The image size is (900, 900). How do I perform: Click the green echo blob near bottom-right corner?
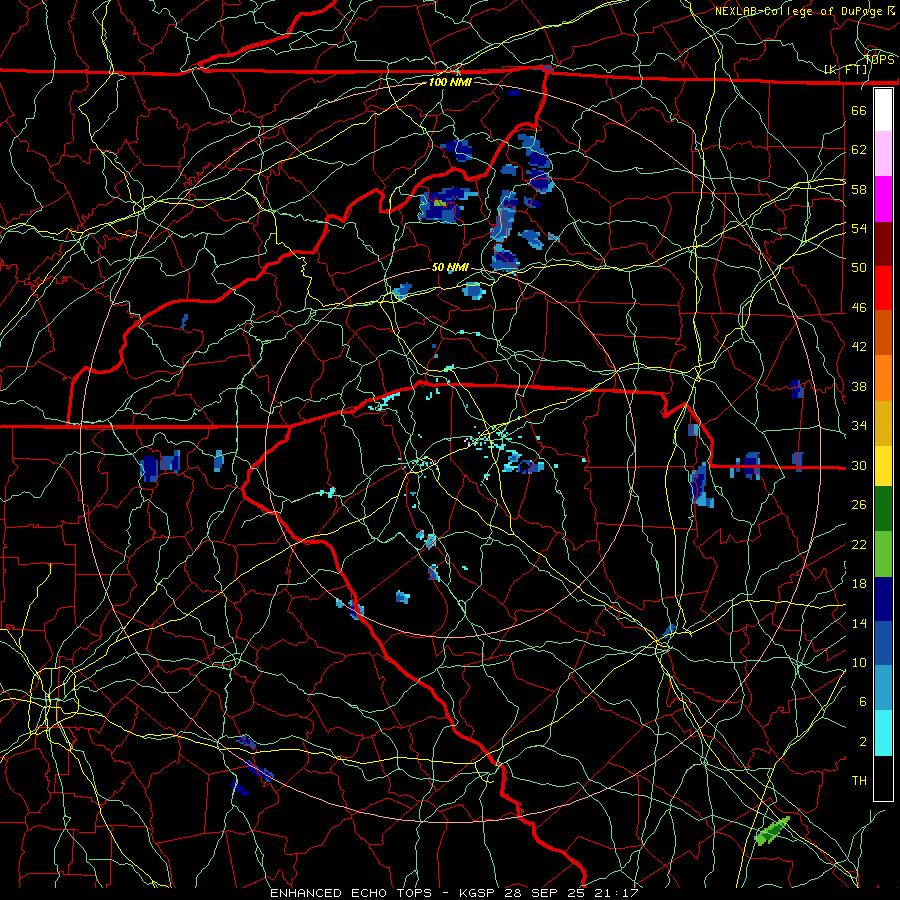coord(773,831)
